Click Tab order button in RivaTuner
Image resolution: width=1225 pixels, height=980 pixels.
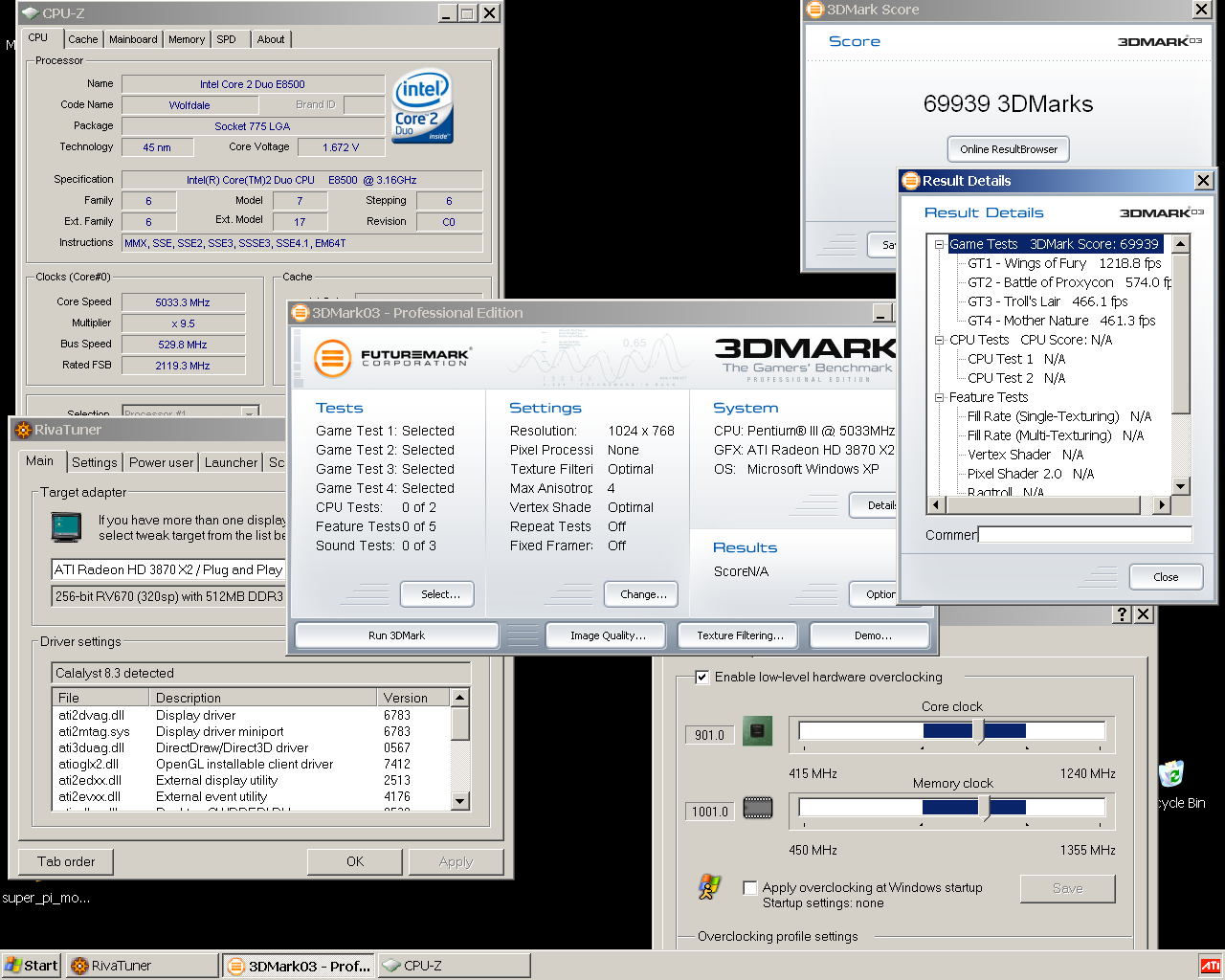click(66, 861)
